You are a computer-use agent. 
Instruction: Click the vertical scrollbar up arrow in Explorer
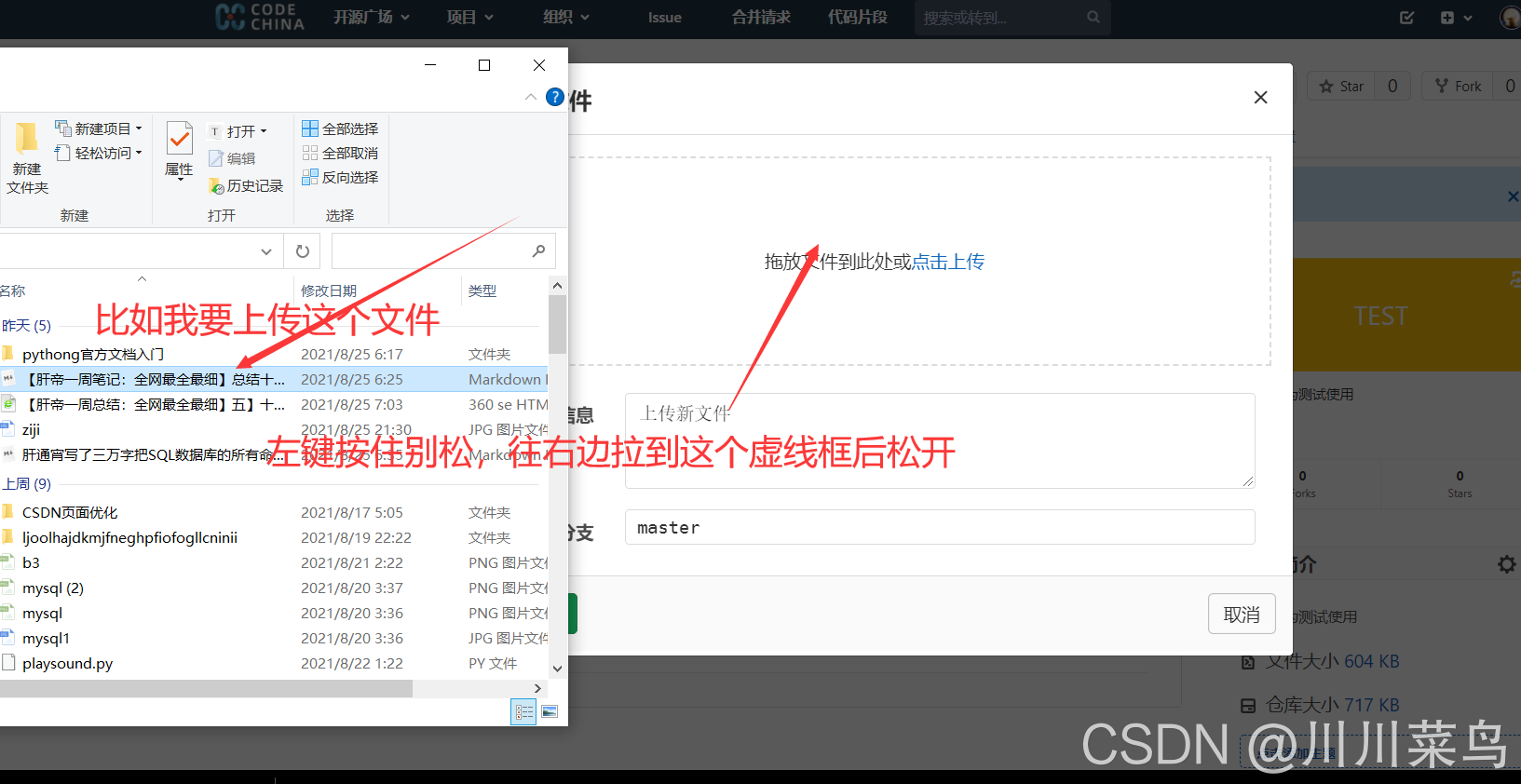557,286
